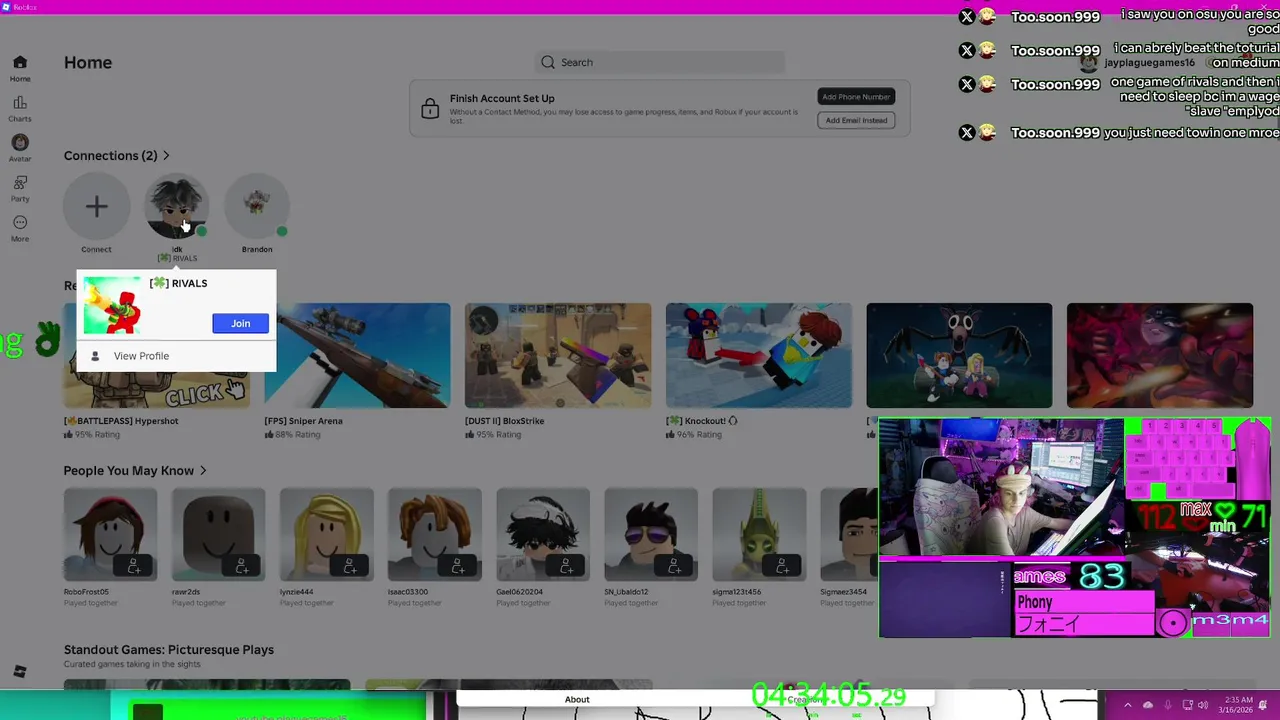Select the Brandon connection avatar
Viewport: 1280px width, 720px height.
click(257, 207)
